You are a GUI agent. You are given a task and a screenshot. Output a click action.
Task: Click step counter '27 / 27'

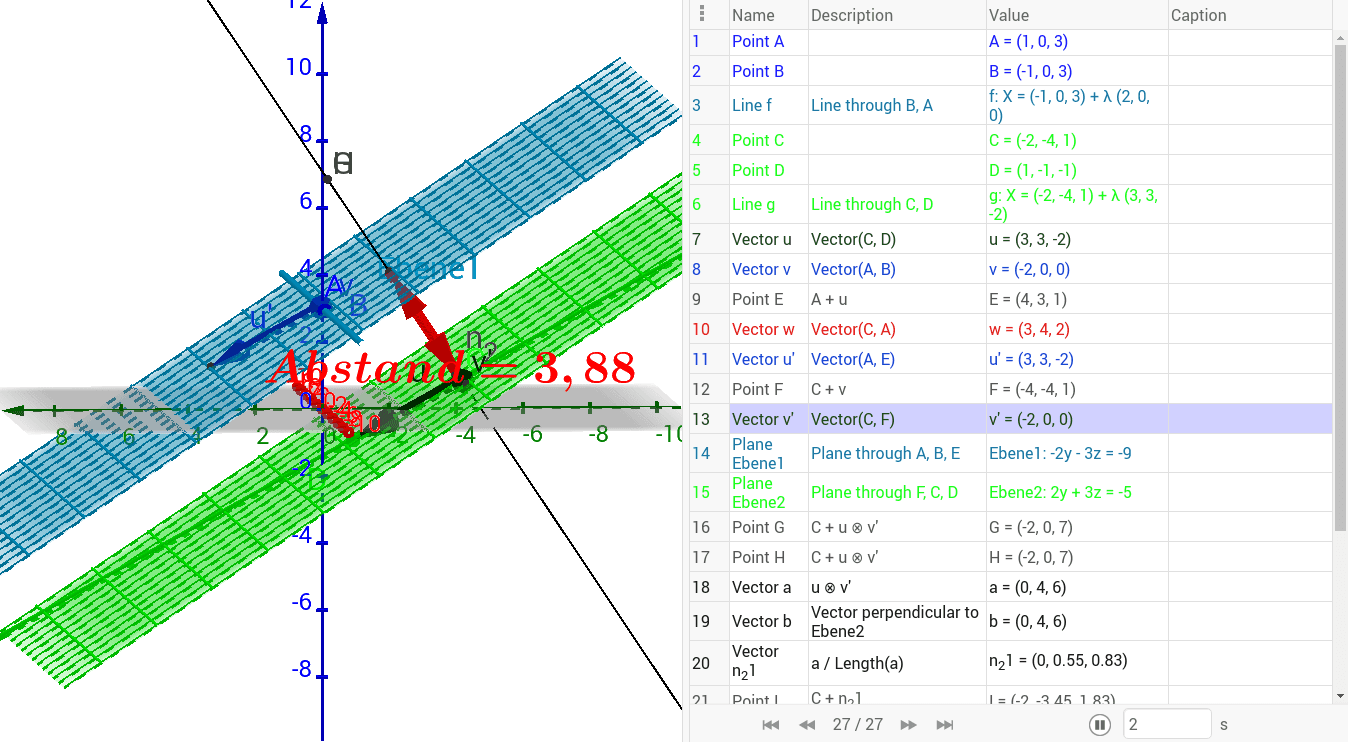pos(857,725)
